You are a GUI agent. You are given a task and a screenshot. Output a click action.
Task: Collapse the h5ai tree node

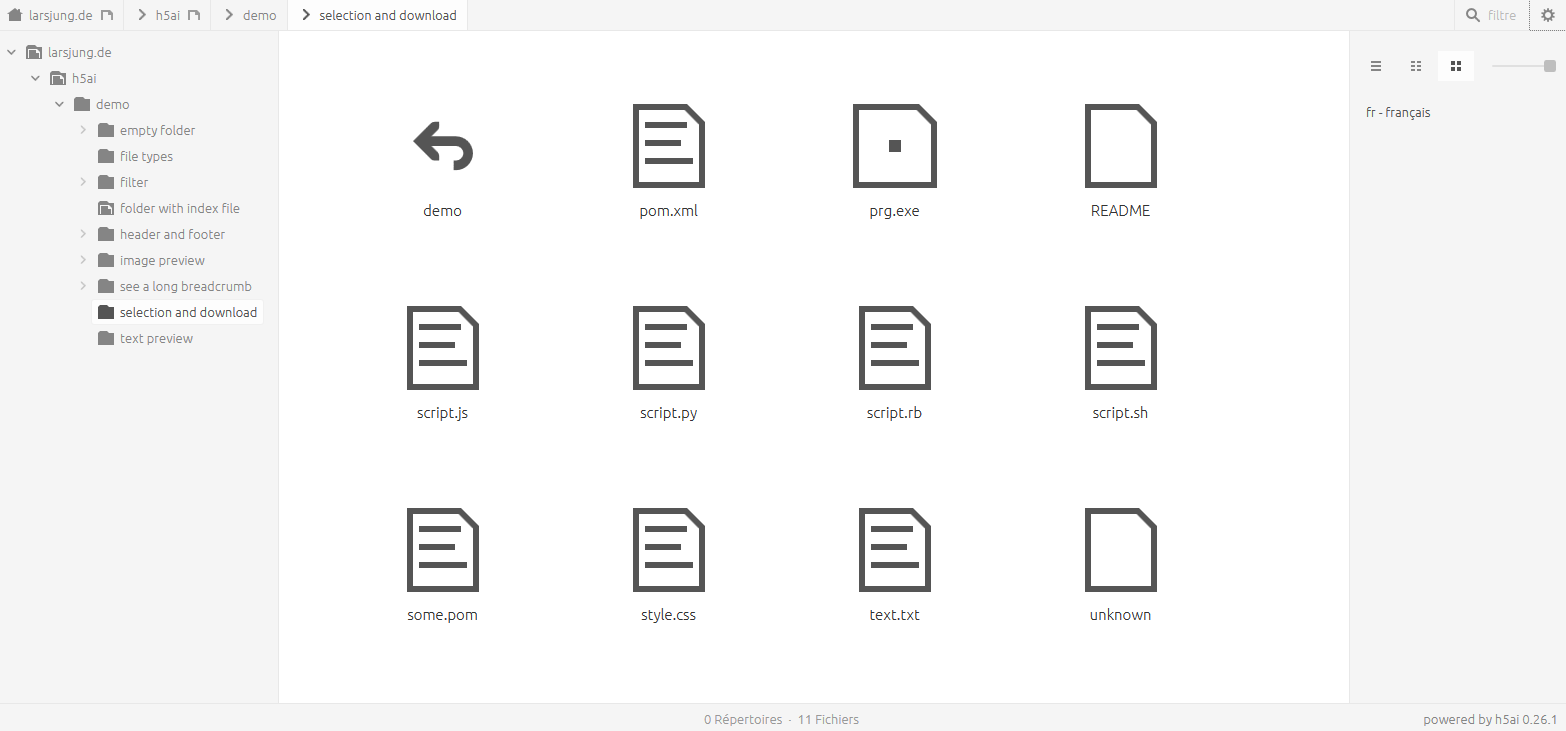(36, 78)
